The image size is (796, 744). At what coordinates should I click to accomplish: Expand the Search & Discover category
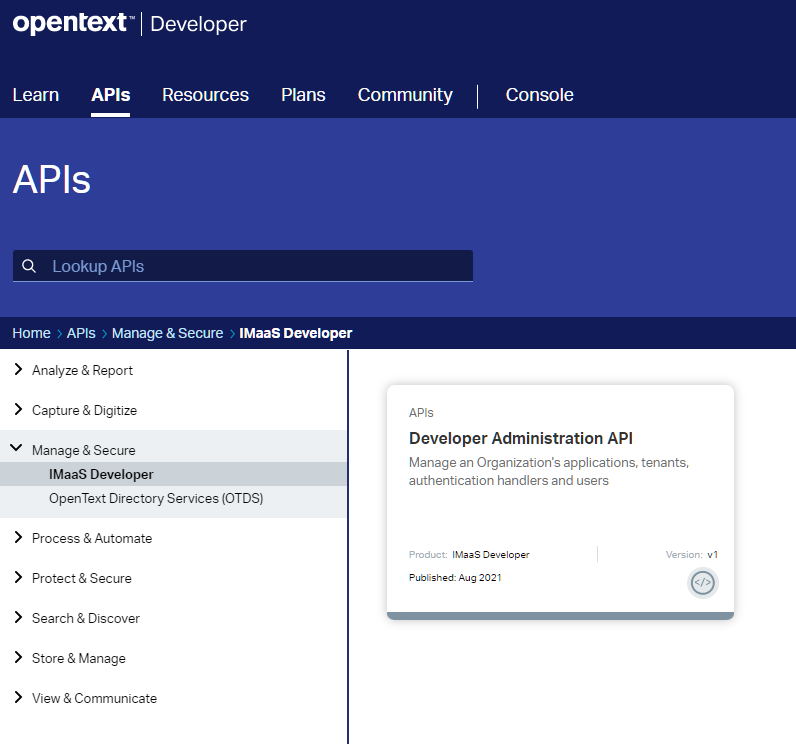pyautogui.click(x=85, y=618)
